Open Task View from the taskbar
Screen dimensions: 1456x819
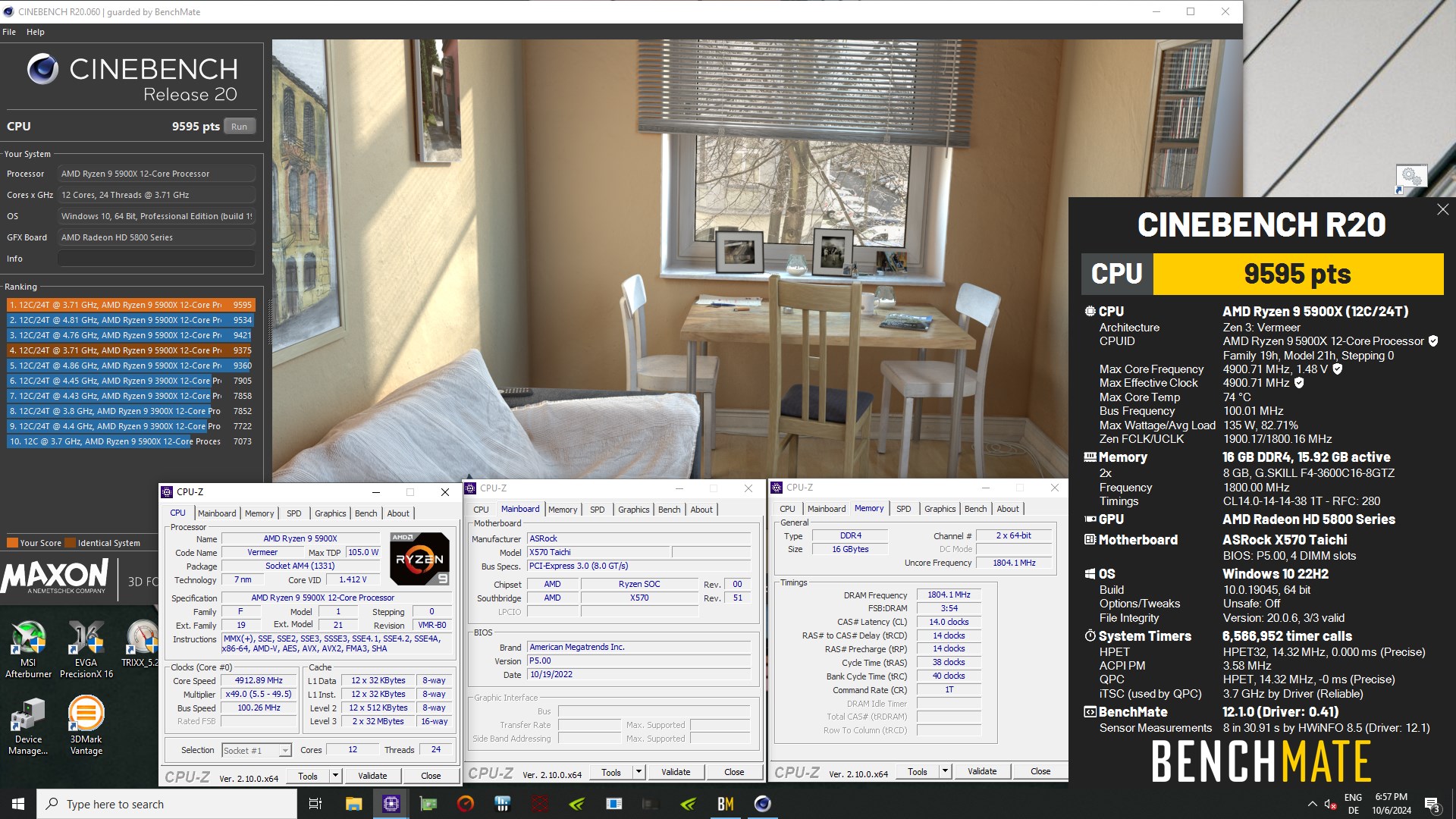click(x=315, y=804)
